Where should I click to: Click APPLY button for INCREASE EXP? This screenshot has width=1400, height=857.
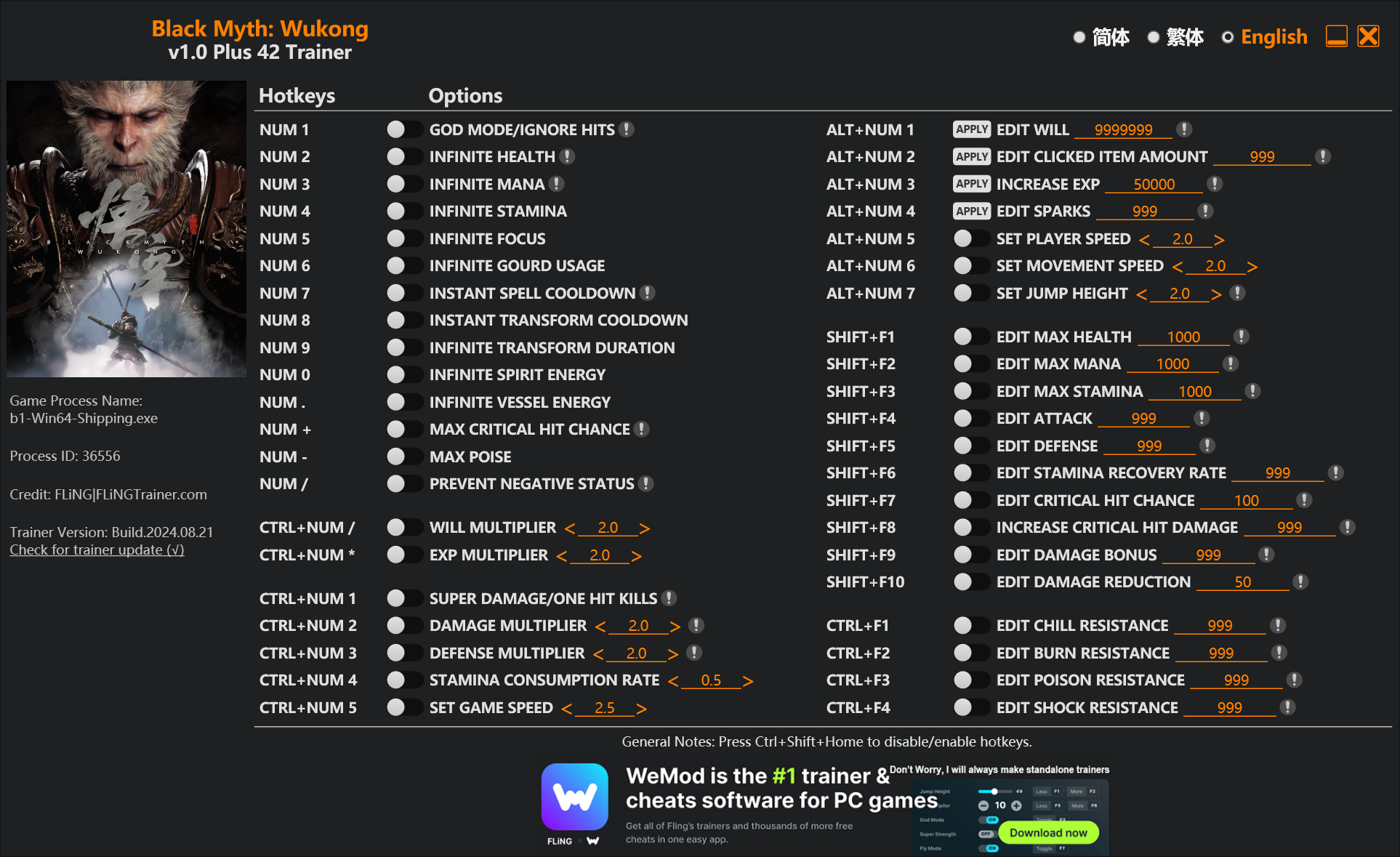(x=968, y=184)
